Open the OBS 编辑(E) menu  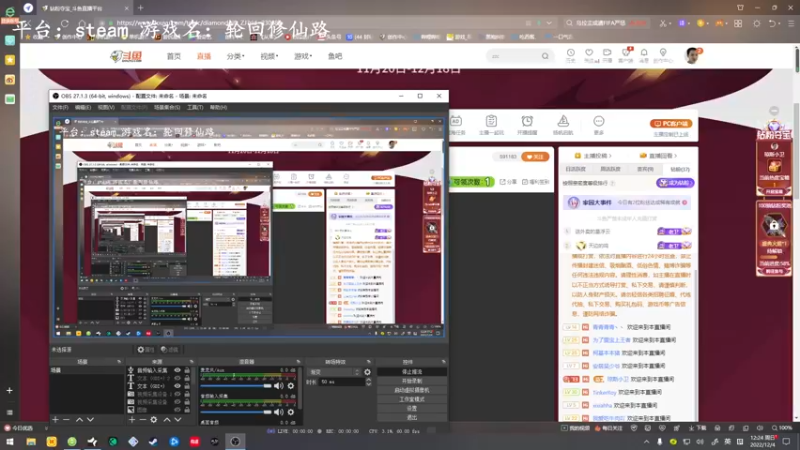coord(83,108)
